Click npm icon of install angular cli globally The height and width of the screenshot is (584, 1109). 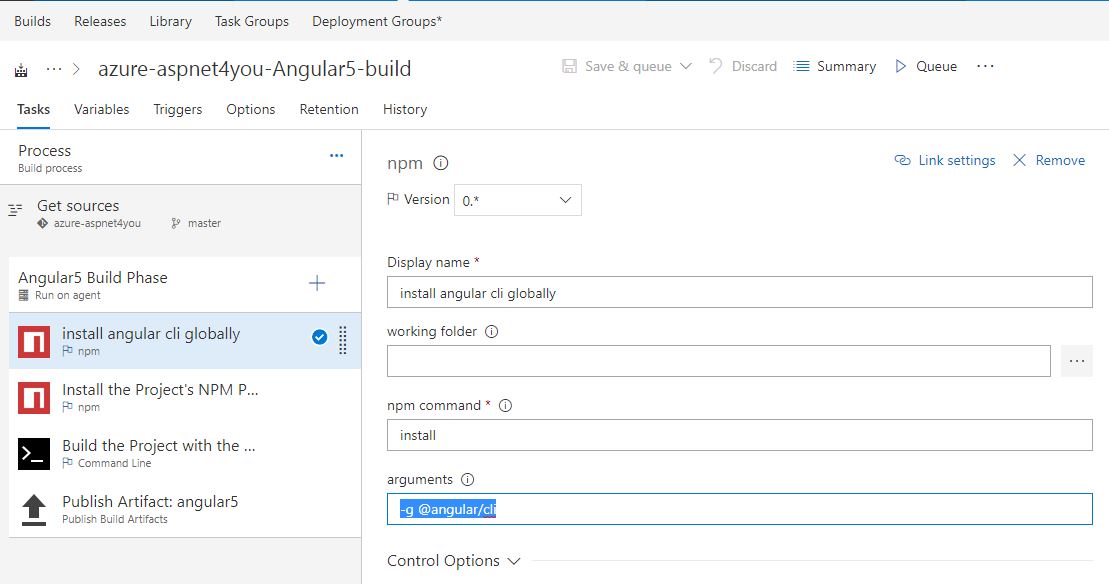click(x=34, y=341)
